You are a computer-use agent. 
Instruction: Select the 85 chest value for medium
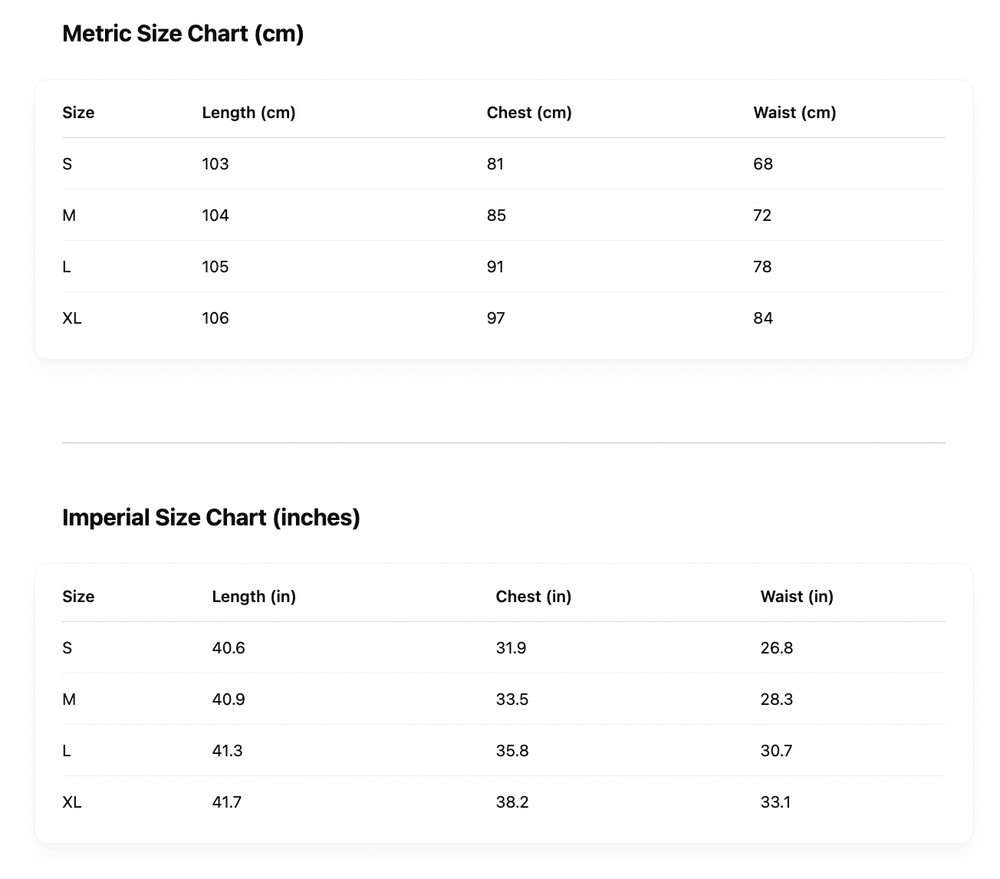496,216
